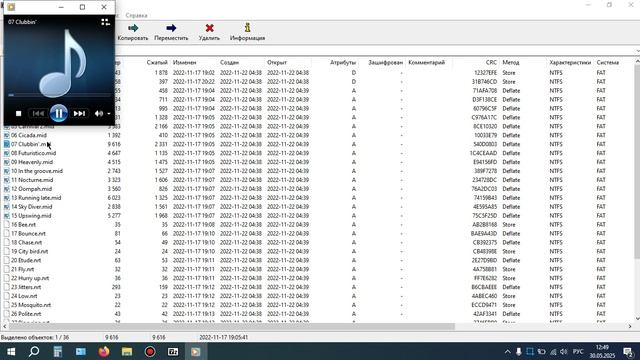
Task: Sort by the Атрибуты column header
Action: click(x=343, y=62)
